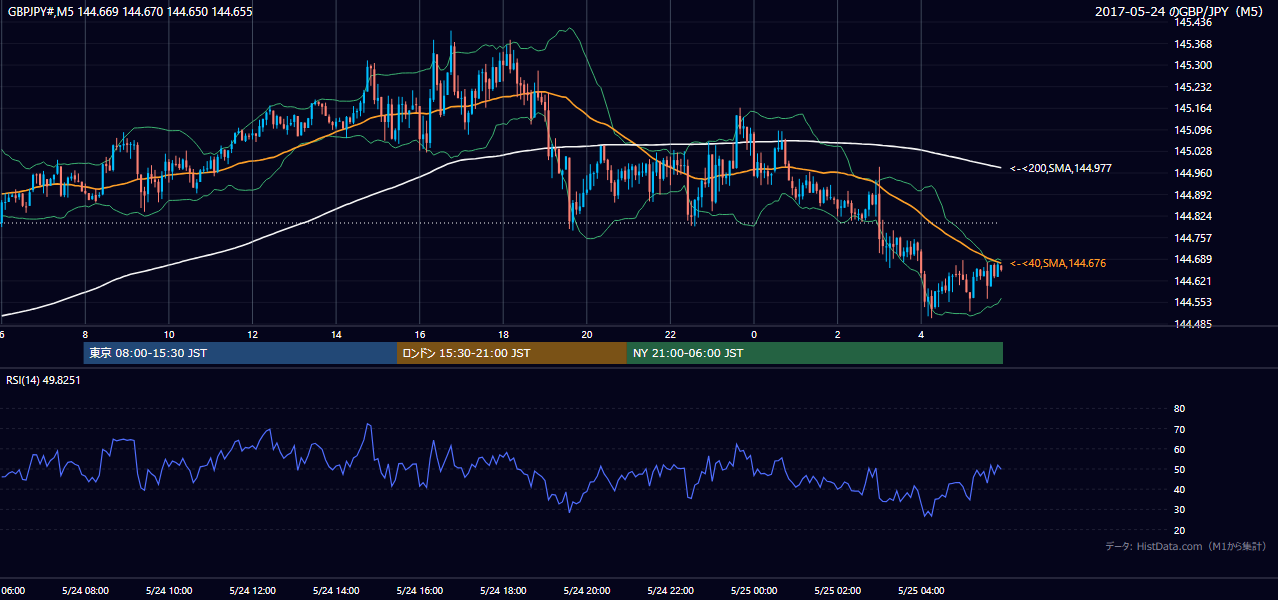Click price axis label 144.757

point(1192,238)
